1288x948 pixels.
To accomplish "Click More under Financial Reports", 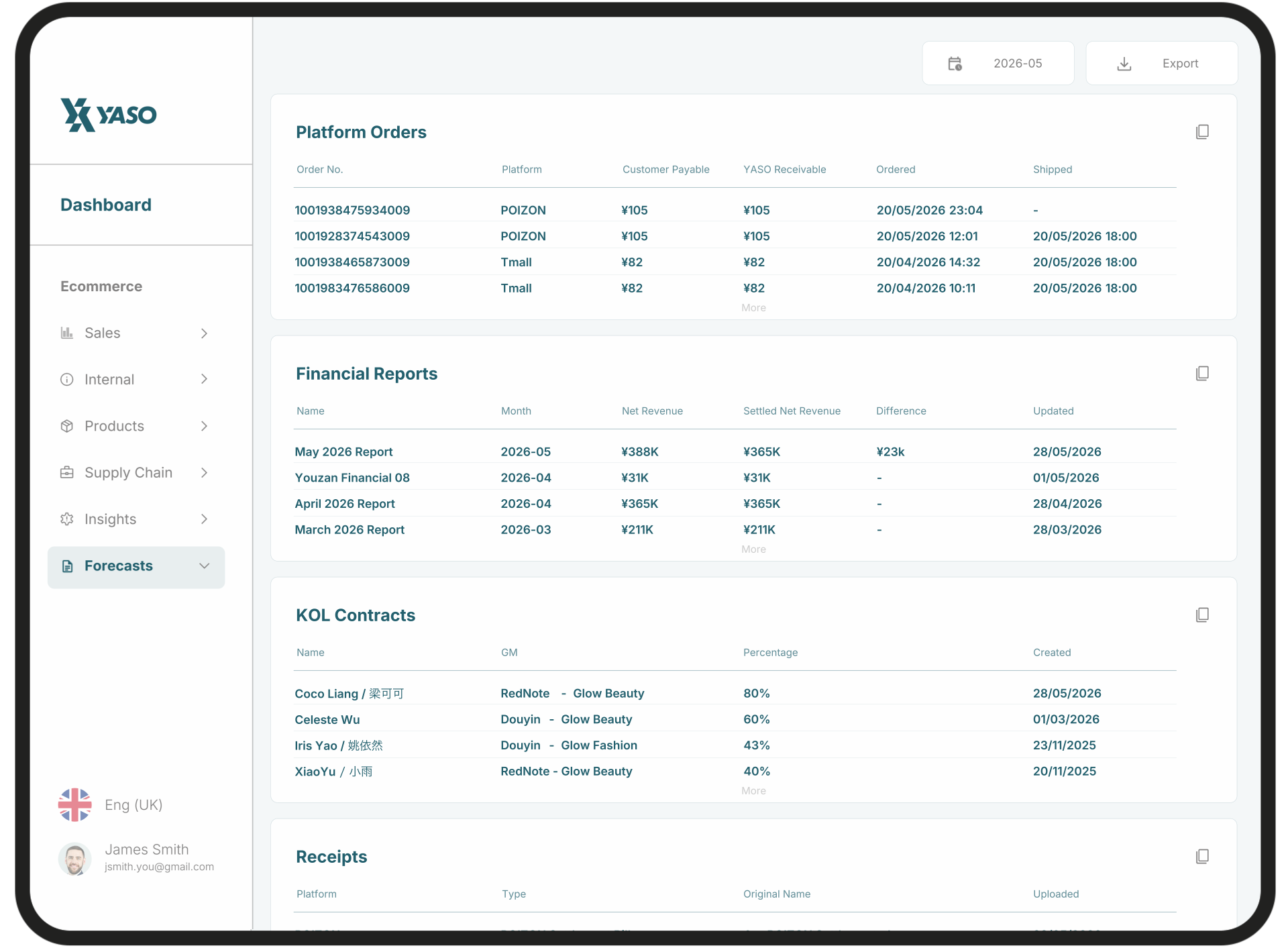I will 753,549.
